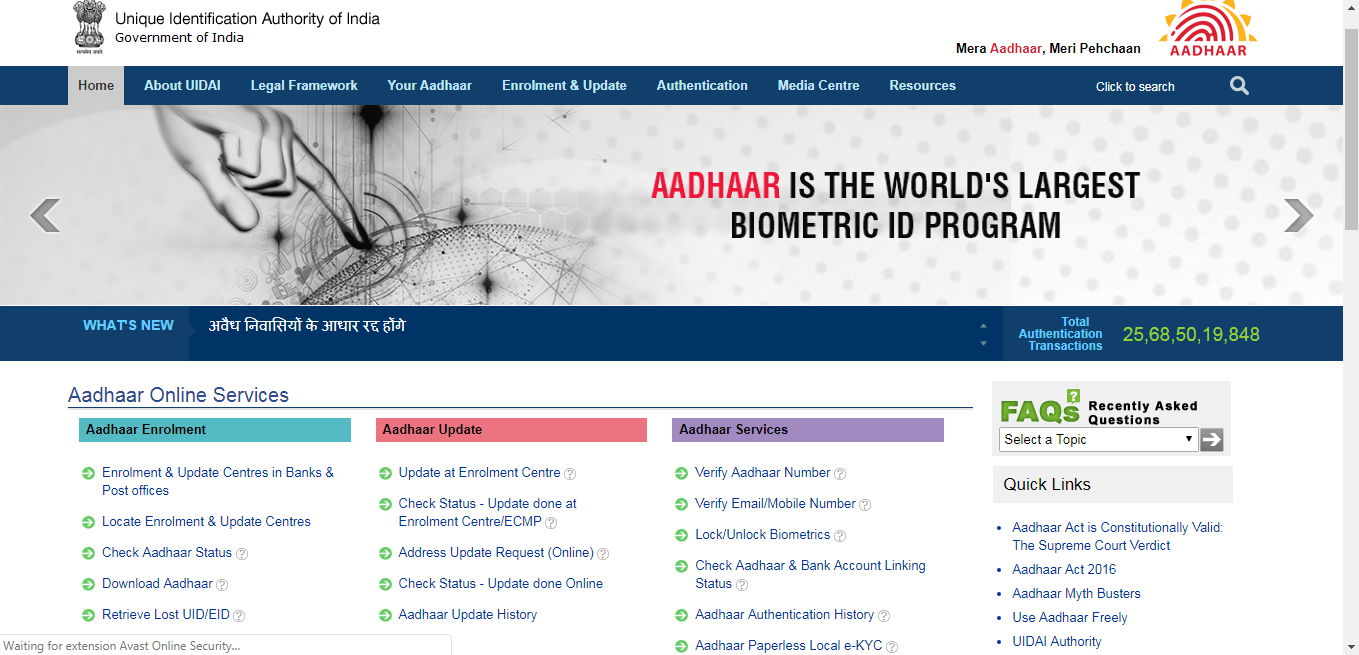Image resolution: width=1359 pixels, height=655 pixels.
Task: Click the Aadhaar Services section header
Action: pyautogui.click(x=808, y=430)
